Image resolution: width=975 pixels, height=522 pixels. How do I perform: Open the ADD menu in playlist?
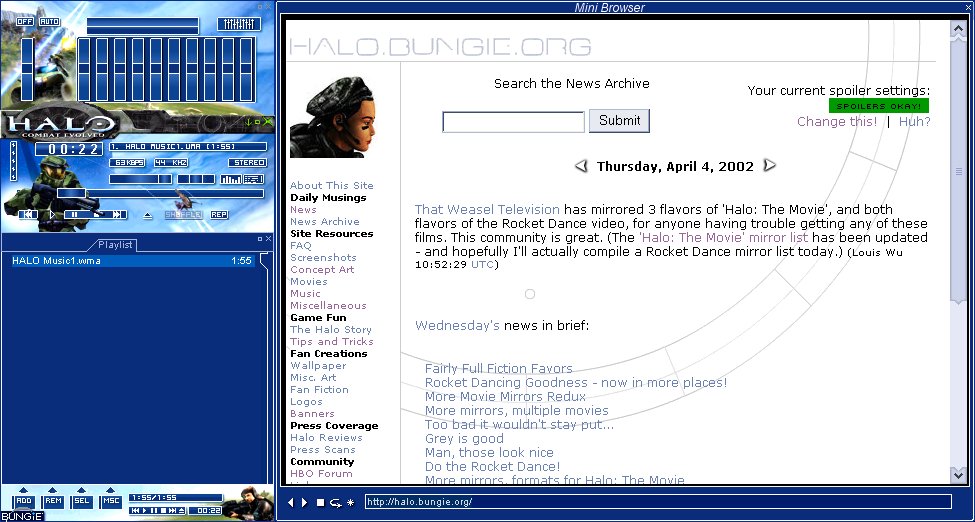(x=24, y=501)
